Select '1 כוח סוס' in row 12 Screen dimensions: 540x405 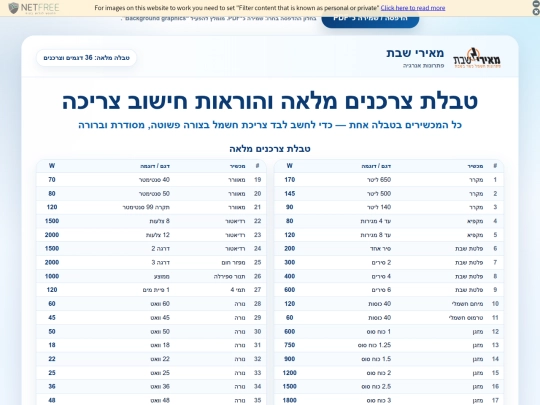point(379,332)
